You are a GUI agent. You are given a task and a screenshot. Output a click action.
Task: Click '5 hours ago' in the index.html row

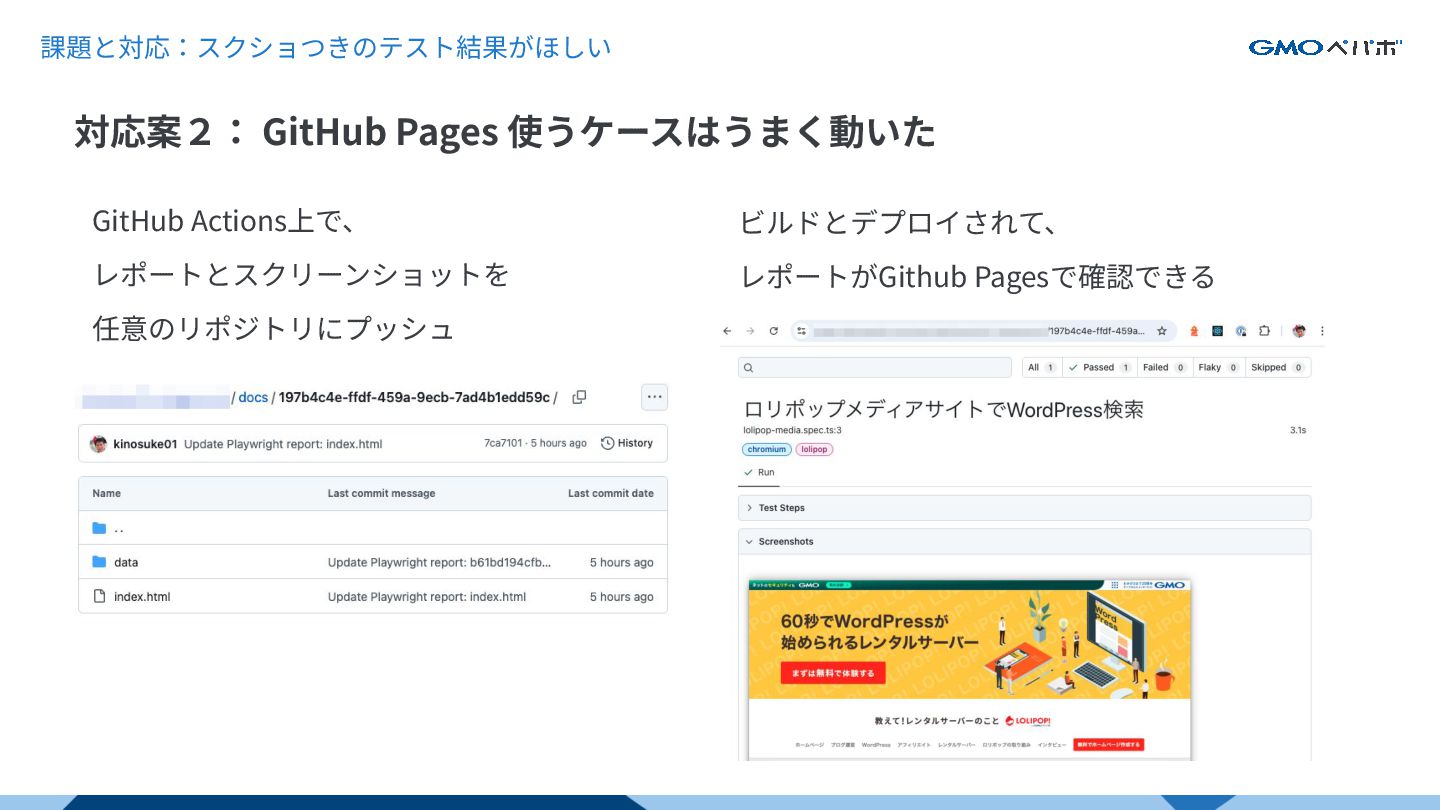621,596
